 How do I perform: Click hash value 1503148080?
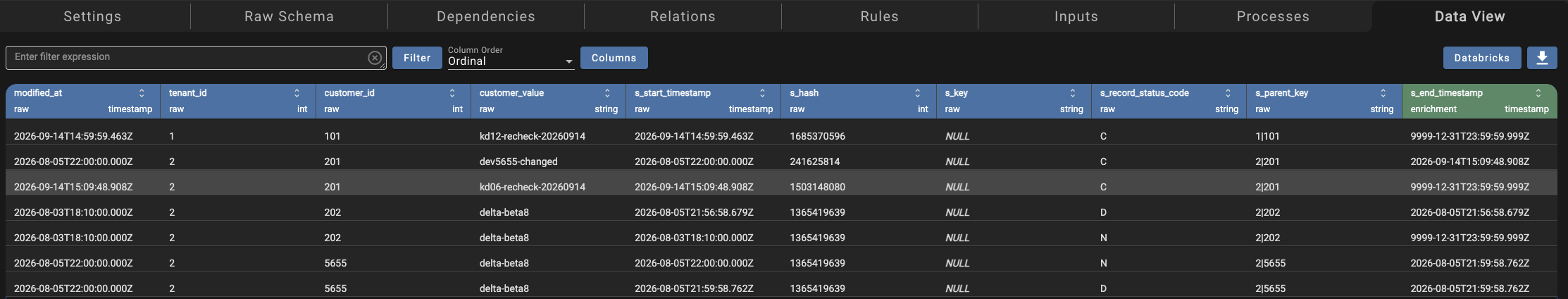pyautogui.click(x=818, y=187)
